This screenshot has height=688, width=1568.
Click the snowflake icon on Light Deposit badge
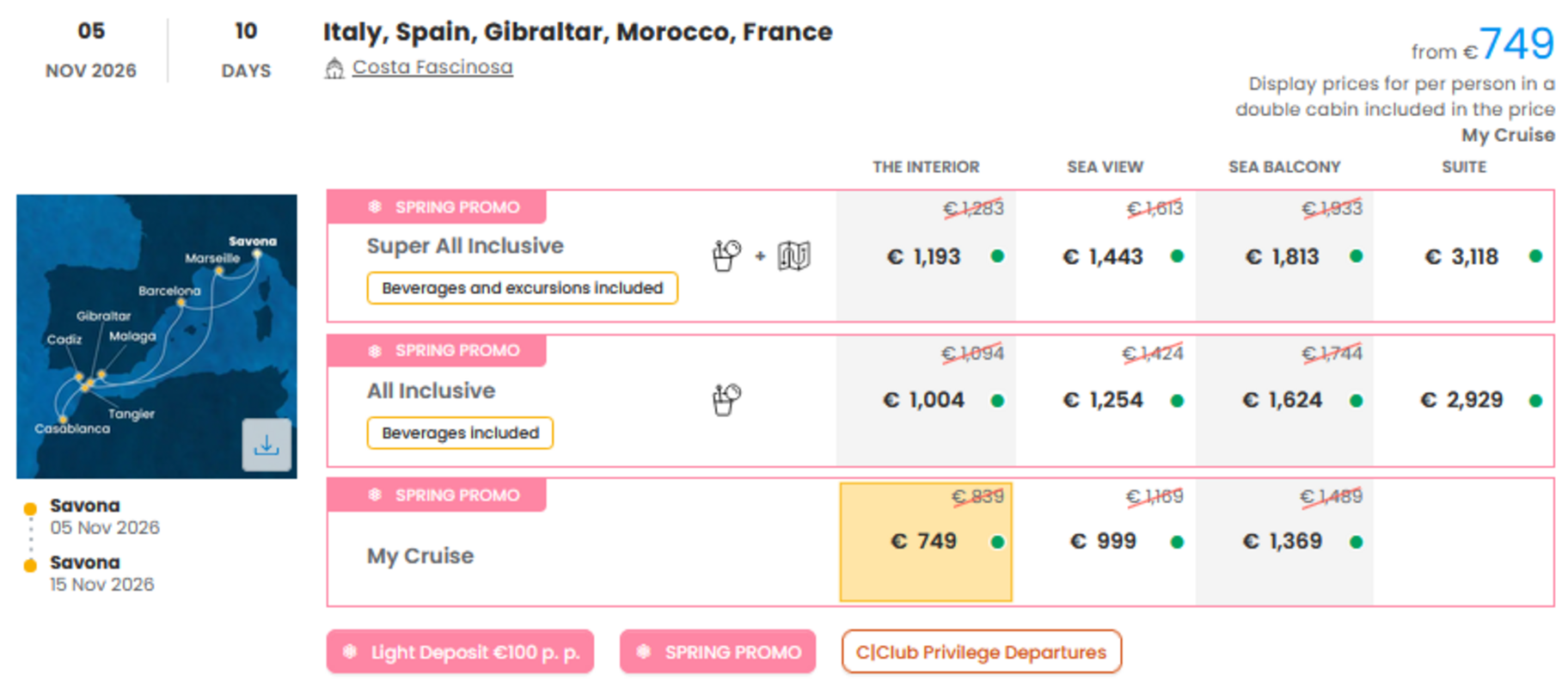click(x=350, y=652)
